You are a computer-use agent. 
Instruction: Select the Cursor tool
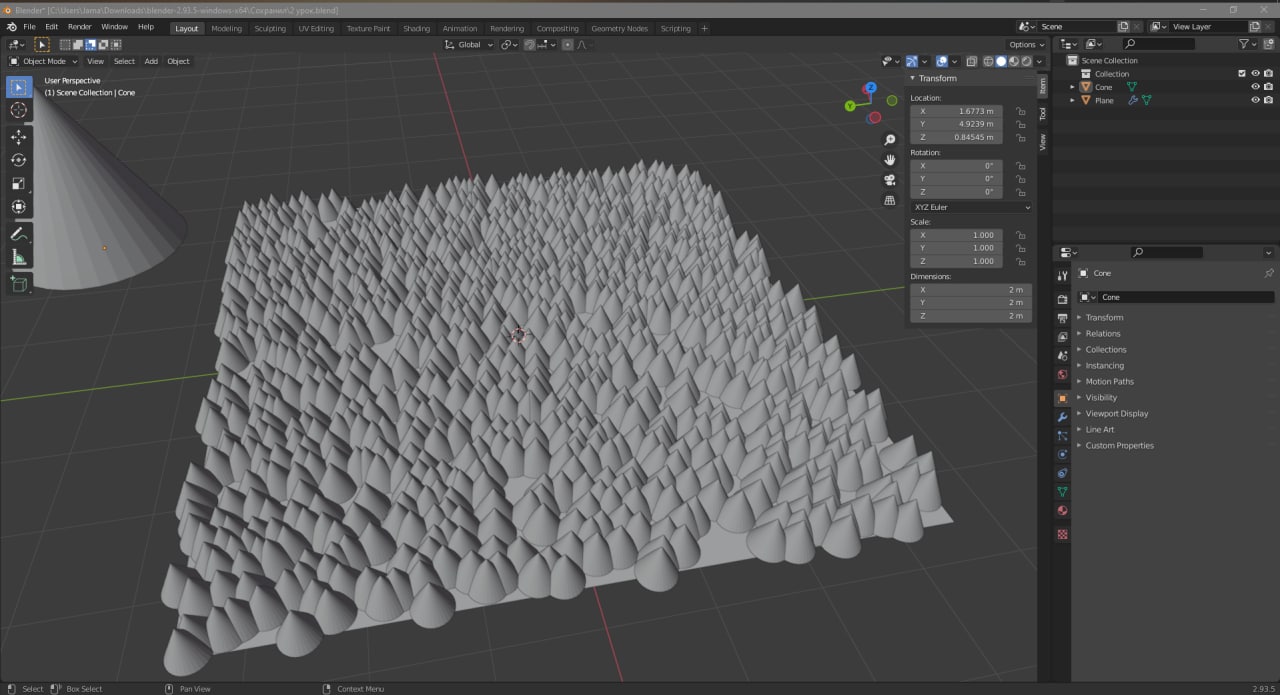pyautogui.click(x=18, y=110)
